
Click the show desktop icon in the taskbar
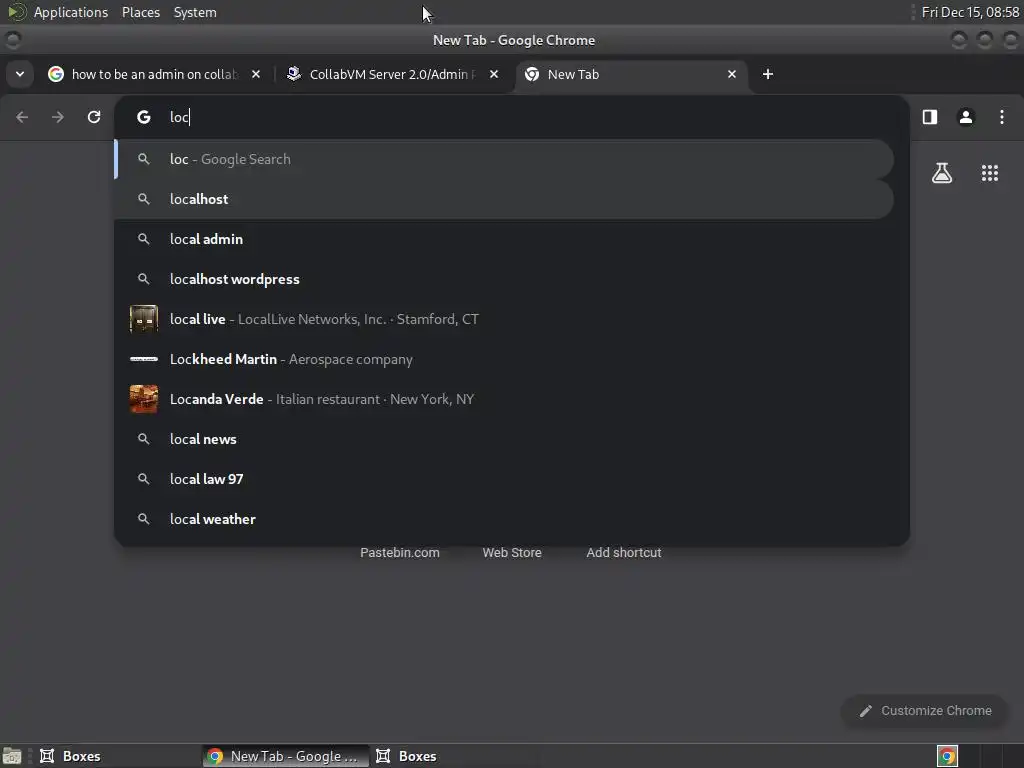12,756
